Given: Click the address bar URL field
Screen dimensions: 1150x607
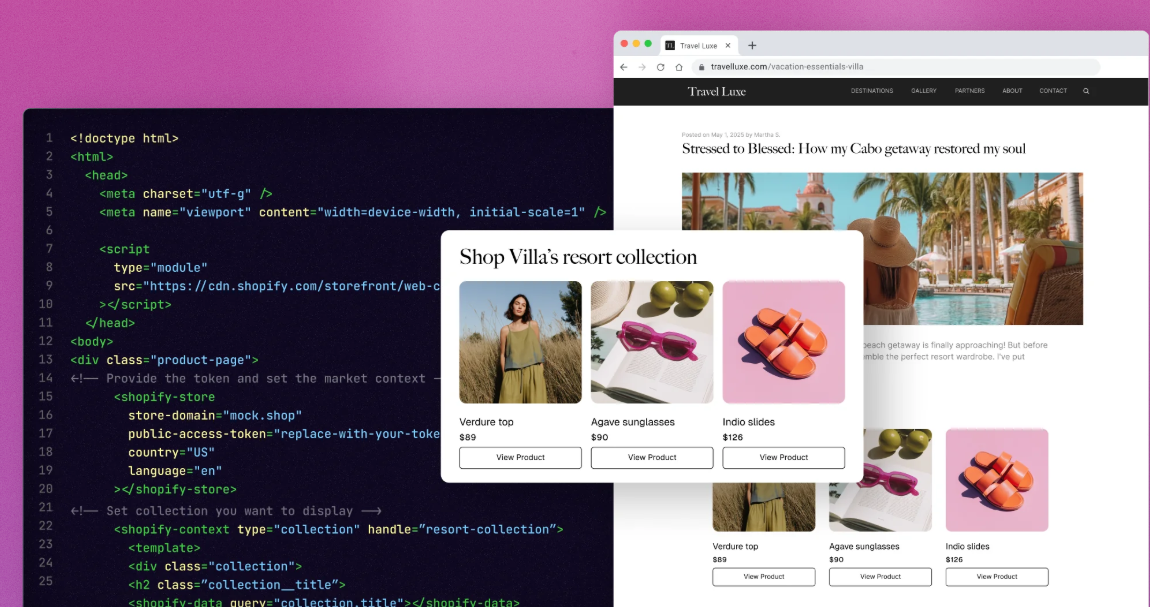Looking at the screenshot, I should pos(895,67).
